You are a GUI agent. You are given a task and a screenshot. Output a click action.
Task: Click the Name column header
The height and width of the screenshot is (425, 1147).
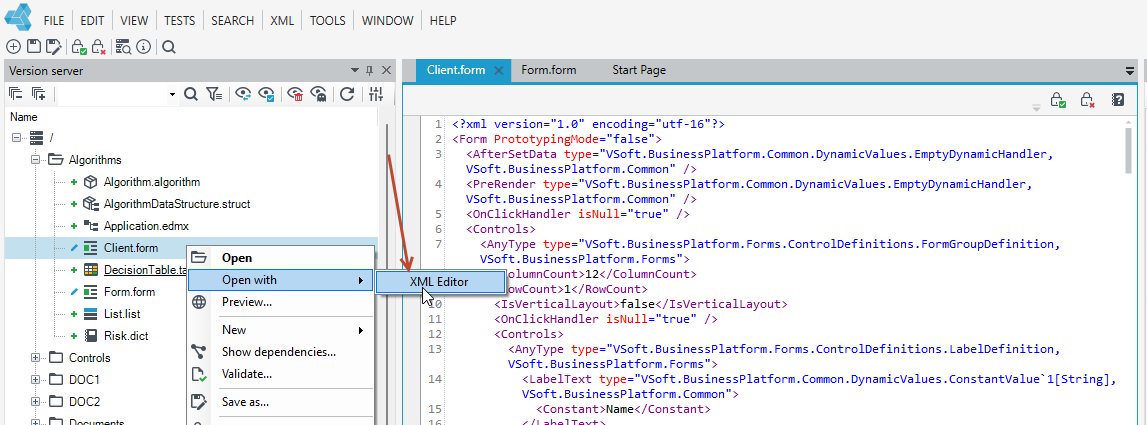23,117
